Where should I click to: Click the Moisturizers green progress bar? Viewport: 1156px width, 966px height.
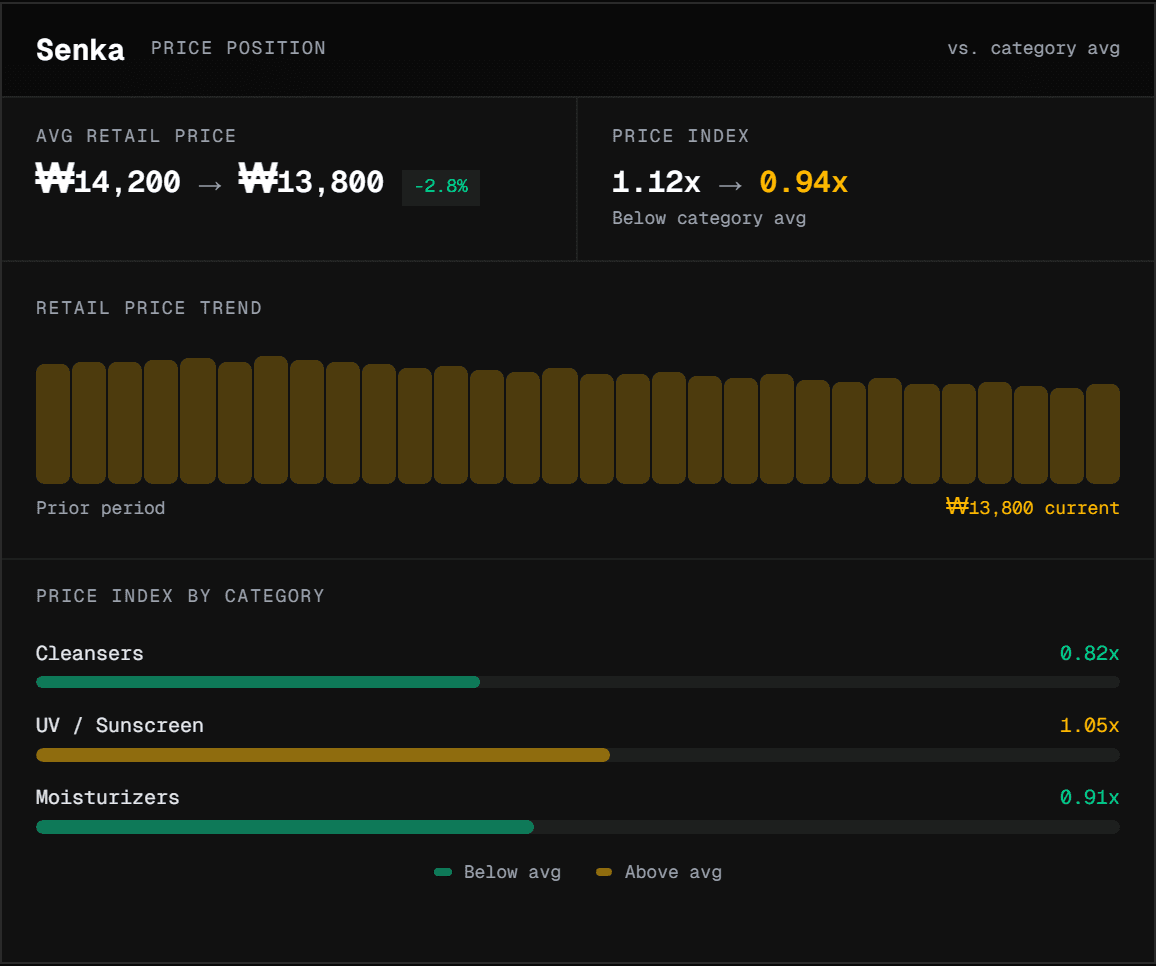click(x=285, y=827)
